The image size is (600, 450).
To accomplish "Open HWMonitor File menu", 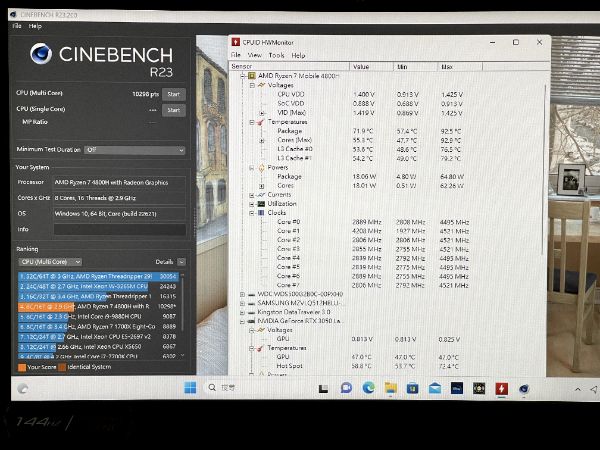I will (x=236, y=55).
